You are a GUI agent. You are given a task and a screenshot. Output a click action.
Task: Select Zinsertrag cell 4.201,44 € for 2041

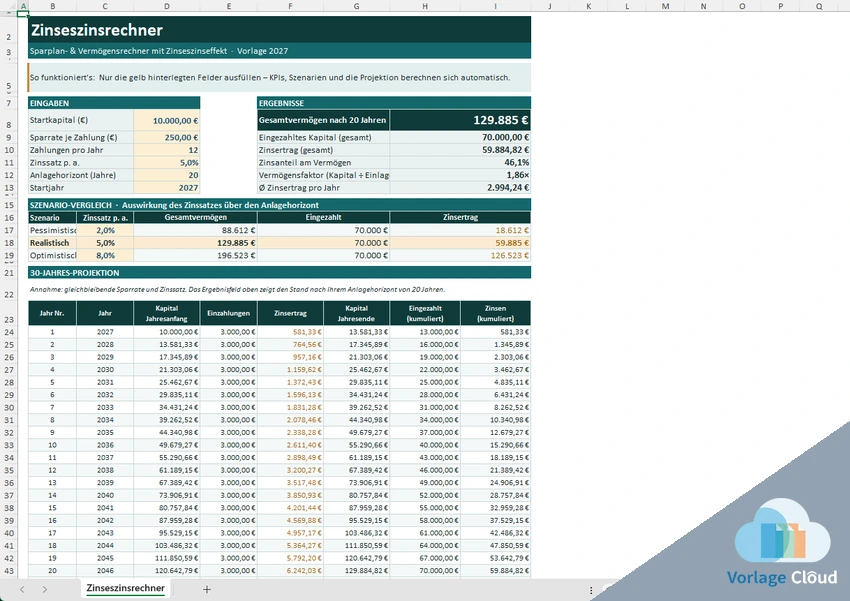click(291, 508)
